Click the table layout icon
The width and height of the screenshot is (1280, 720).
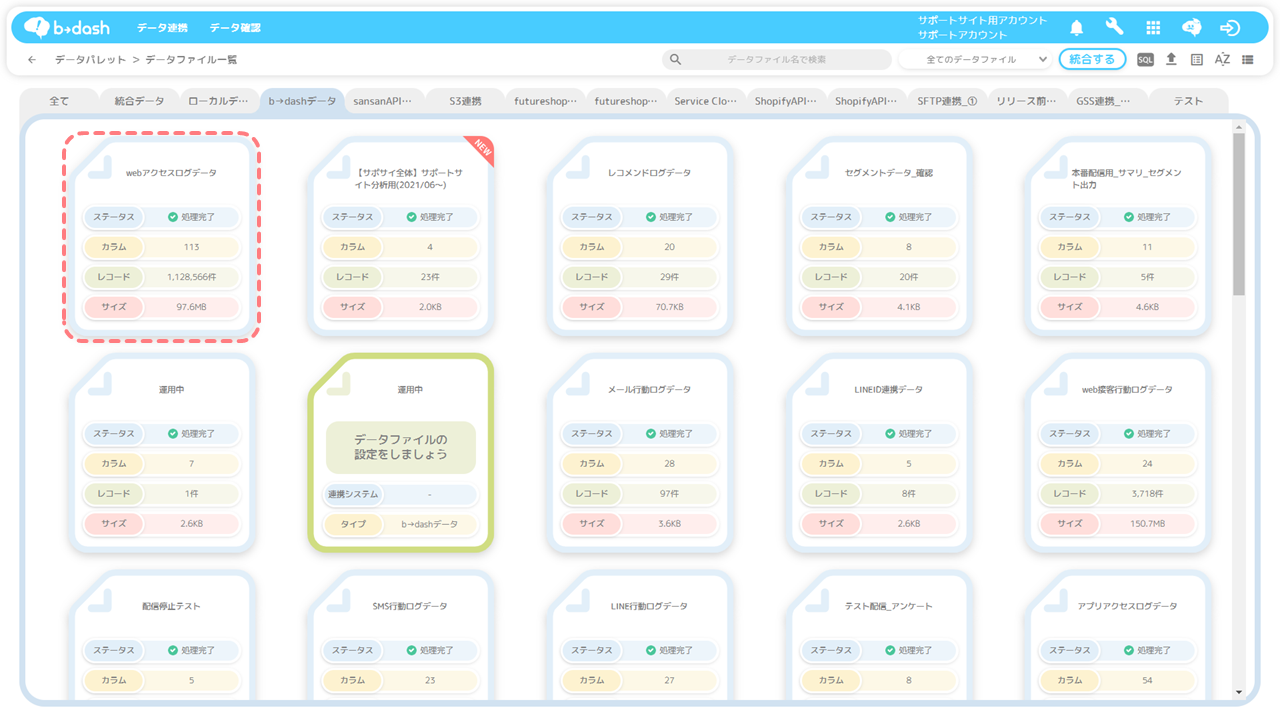point(1197,60)
